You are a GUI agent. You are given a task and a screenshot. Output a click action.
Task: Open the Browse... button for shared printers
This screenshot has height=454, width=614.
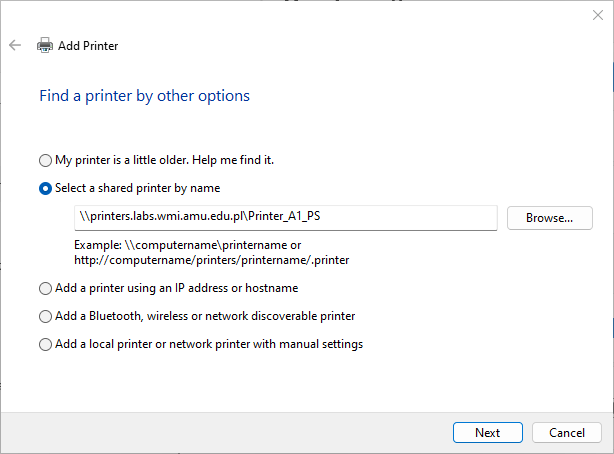point(549,218)
